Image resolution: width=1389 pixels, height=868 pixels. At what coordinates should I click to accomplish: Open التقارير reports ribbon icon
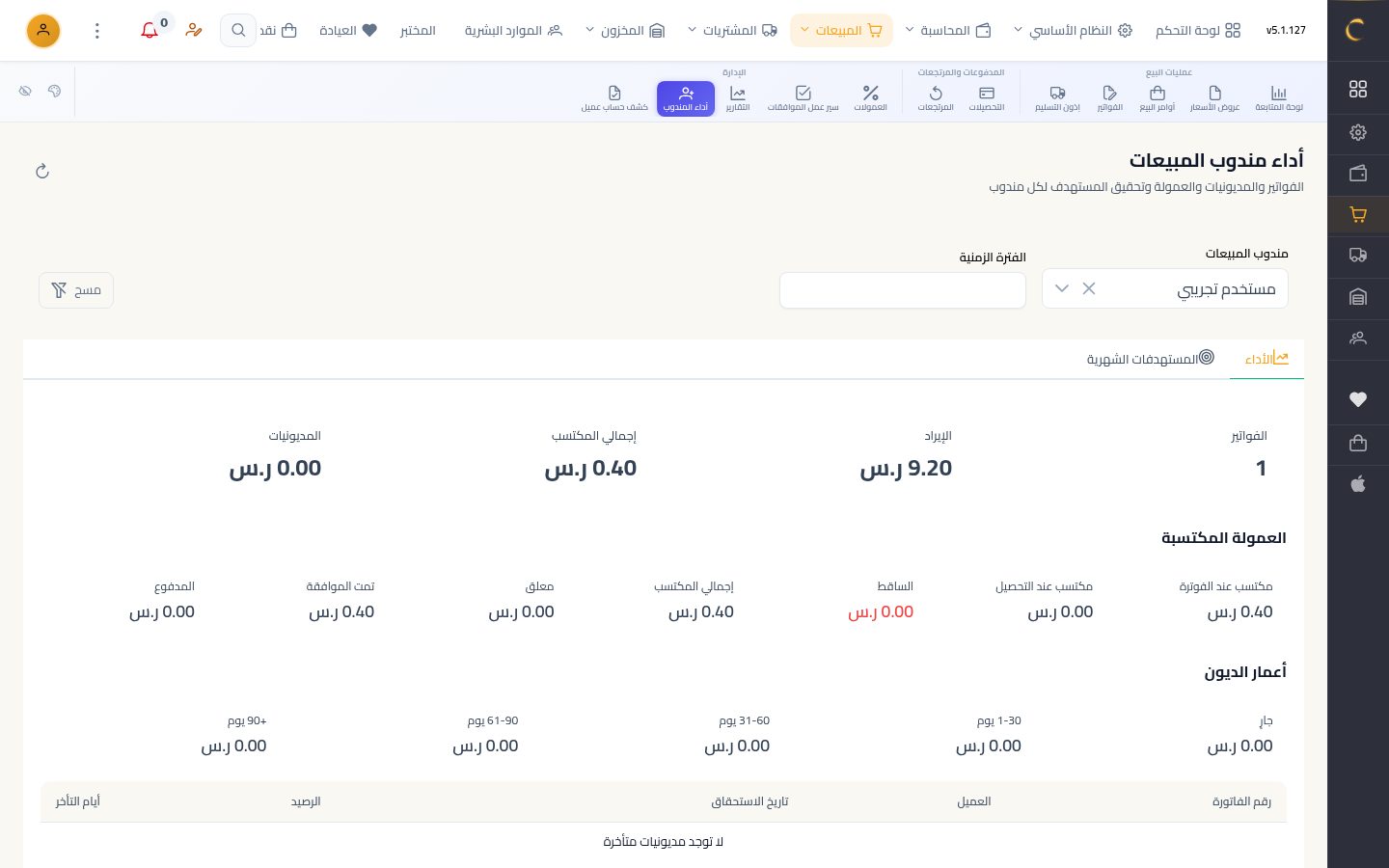tap(738, 98)
